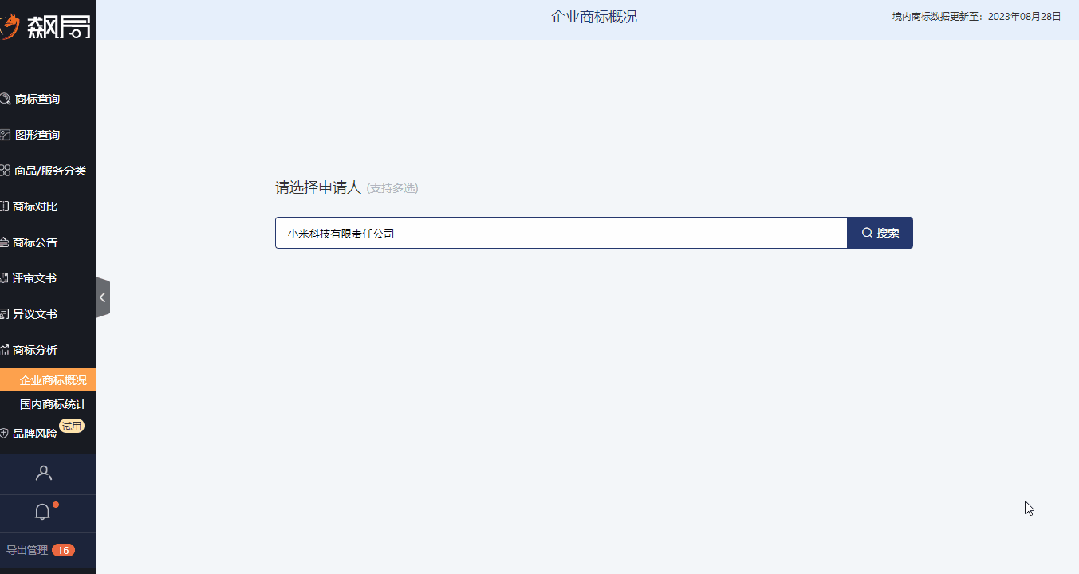Click the 商标查询 magnifier icon
This screenshot has width=1079, height=574.
(x=5, y=99)
